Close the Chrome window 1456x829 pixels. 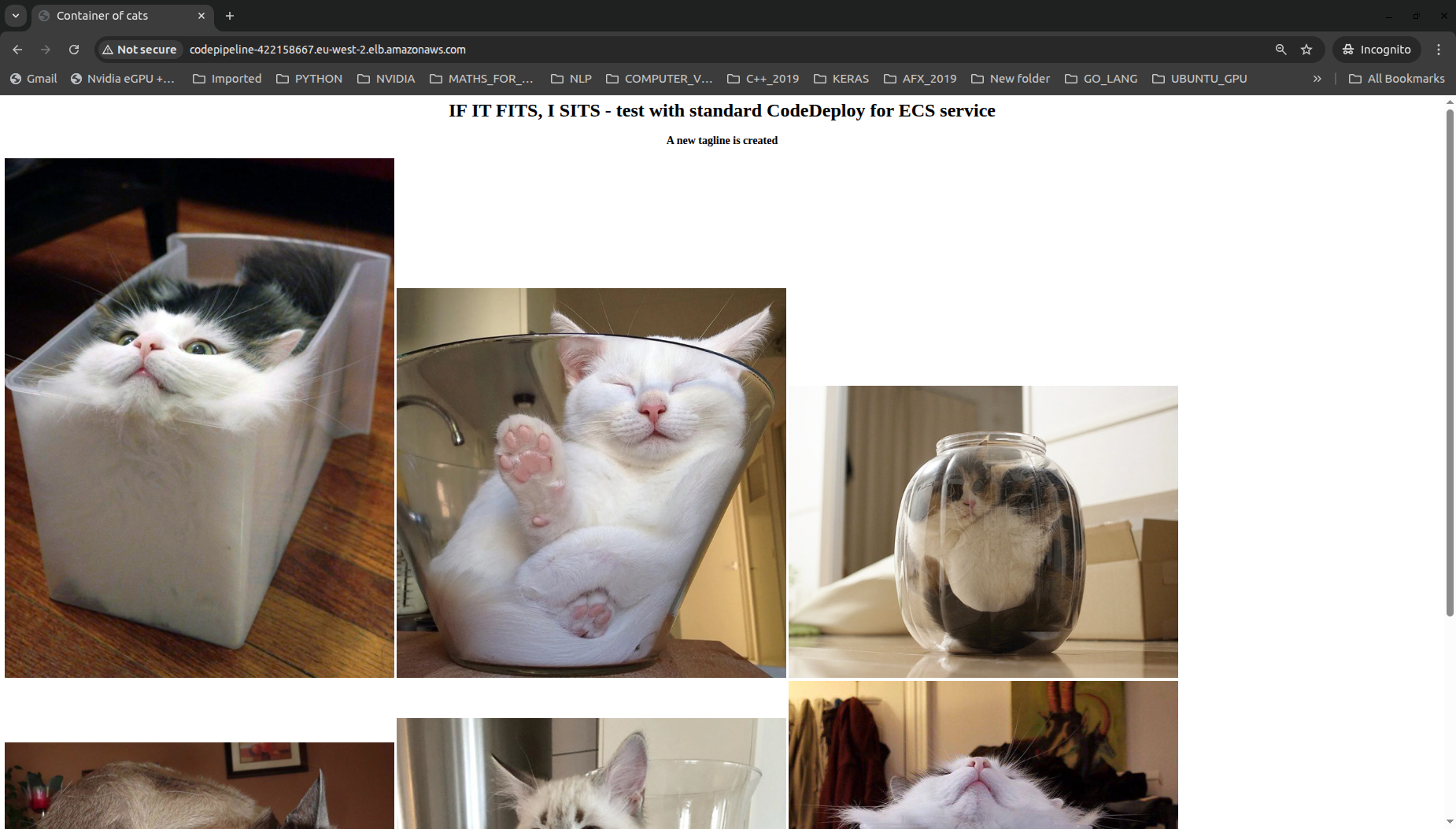click(x=1443, y=16)
